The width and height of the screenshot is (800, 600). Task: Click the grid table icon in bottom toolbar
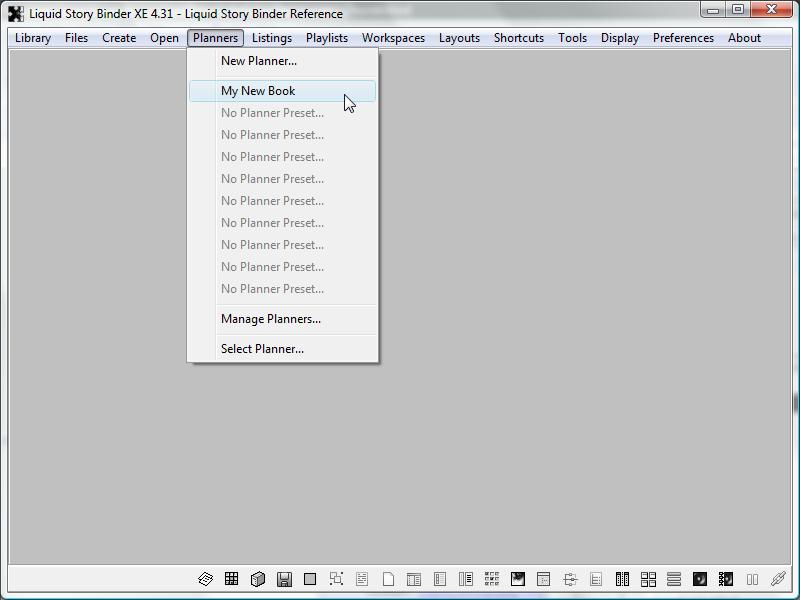(231, 579)
